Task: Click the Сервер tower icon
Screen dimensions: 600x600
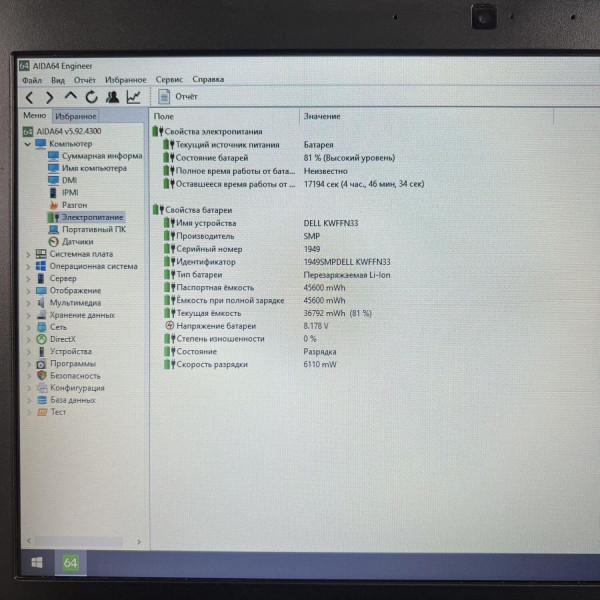Action: 41,279
